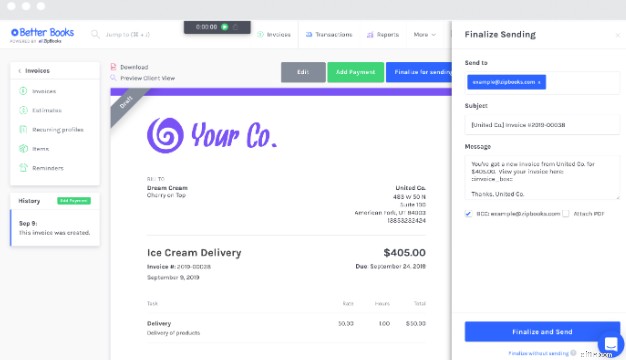Click the Finalize without sending help icon
626x360 pixels.
tap(573, 353)
